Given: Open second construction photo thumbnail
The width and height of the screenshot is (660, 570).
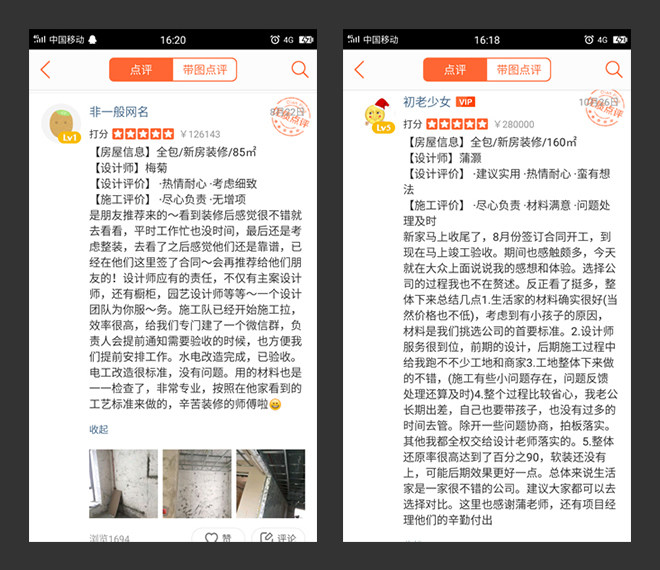Looking at the screenshot, I should point(197,484).
